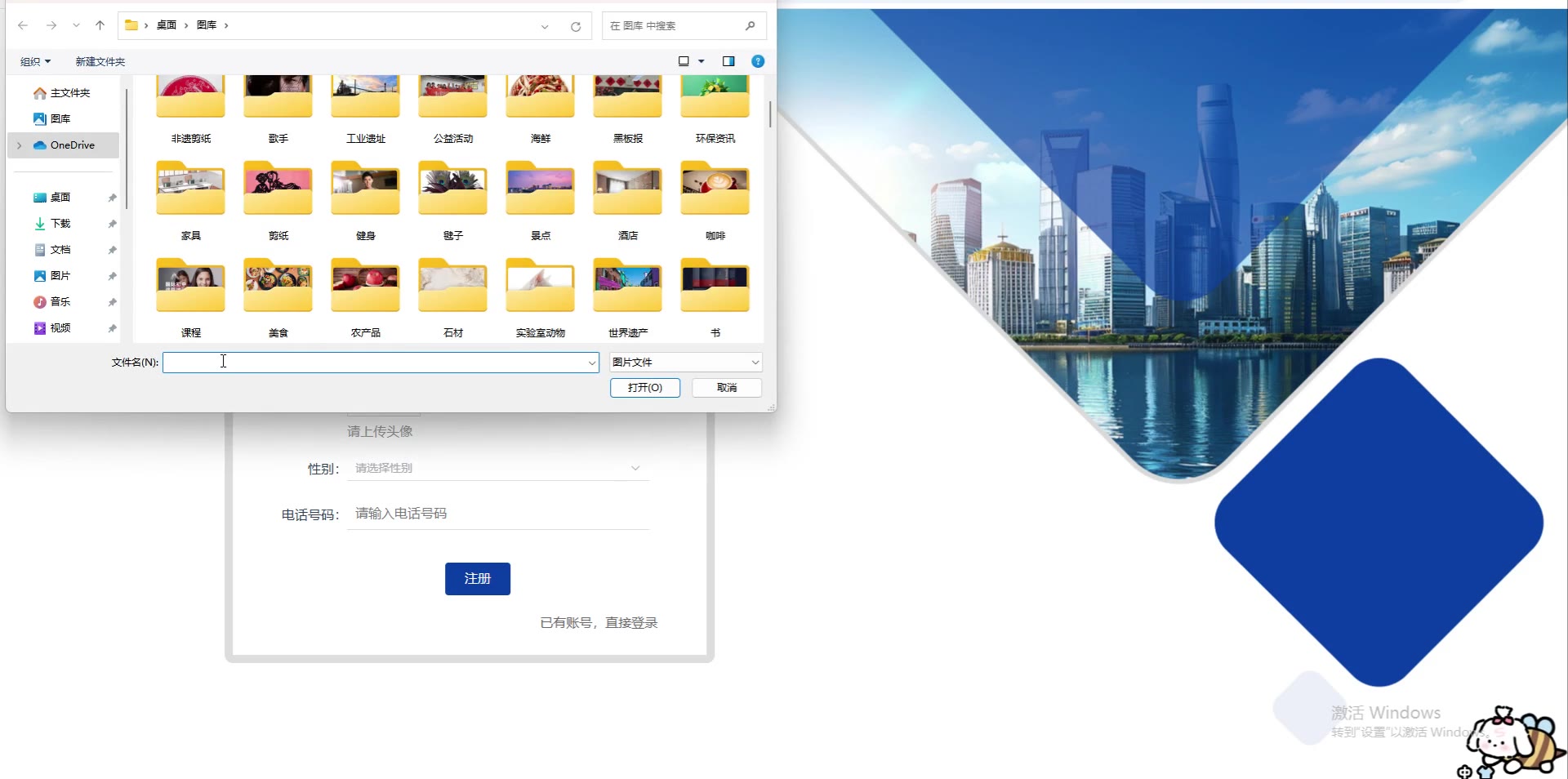Image resolution: width=1568 pixels, height=779 pixels.
Task: Click the 电话号码 input field
Action: [498, 514]
